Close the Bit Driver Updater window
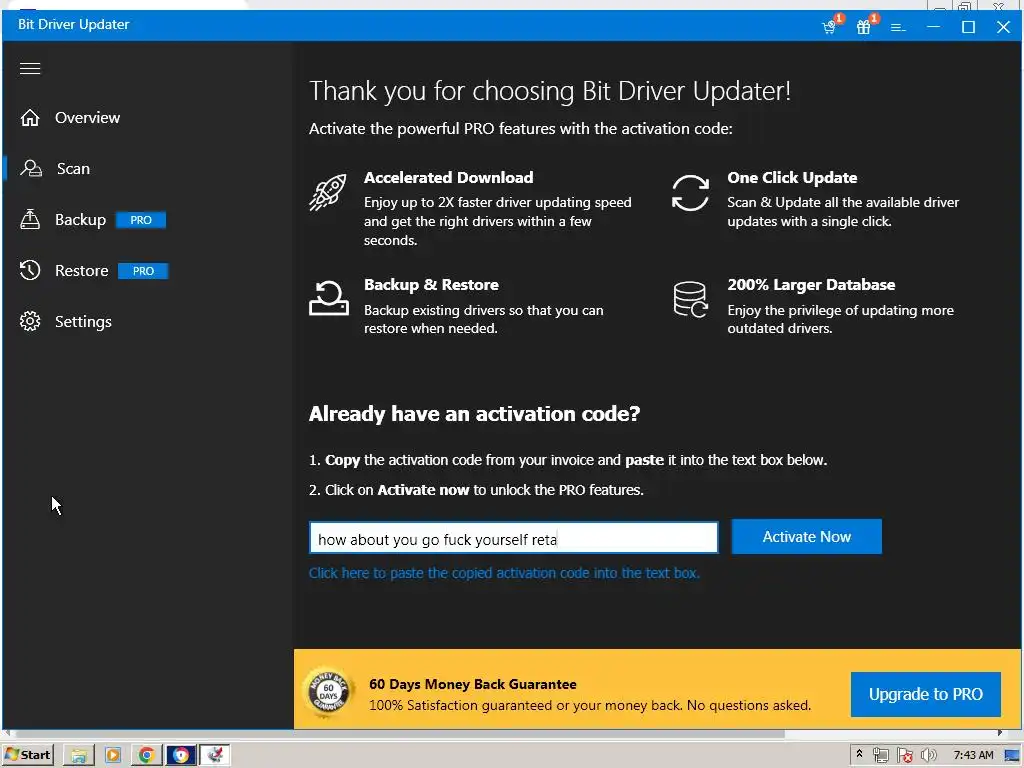The image size is (1024, 768). 1004,27
